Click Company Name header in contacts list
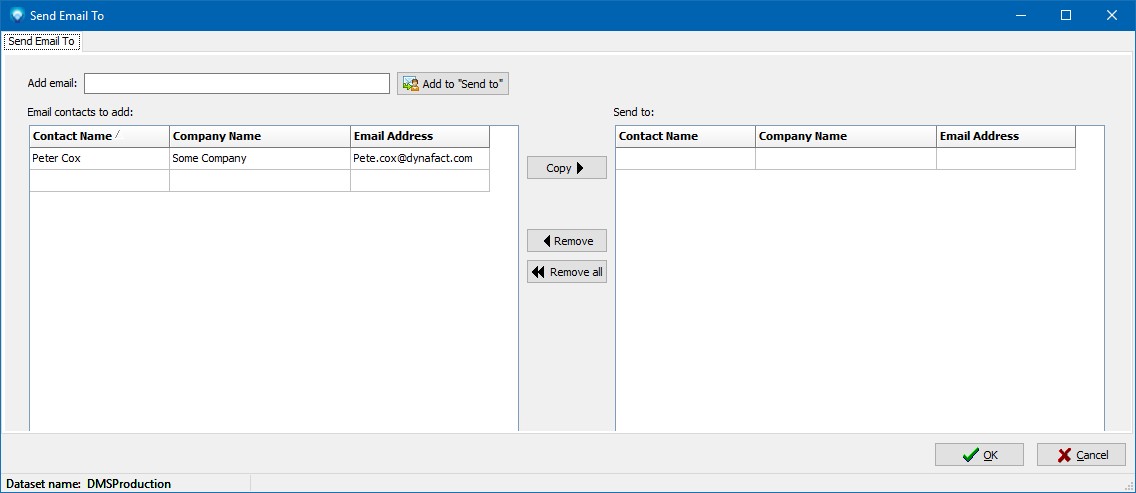Viewport: 1136px width, 493px height. 259,136
